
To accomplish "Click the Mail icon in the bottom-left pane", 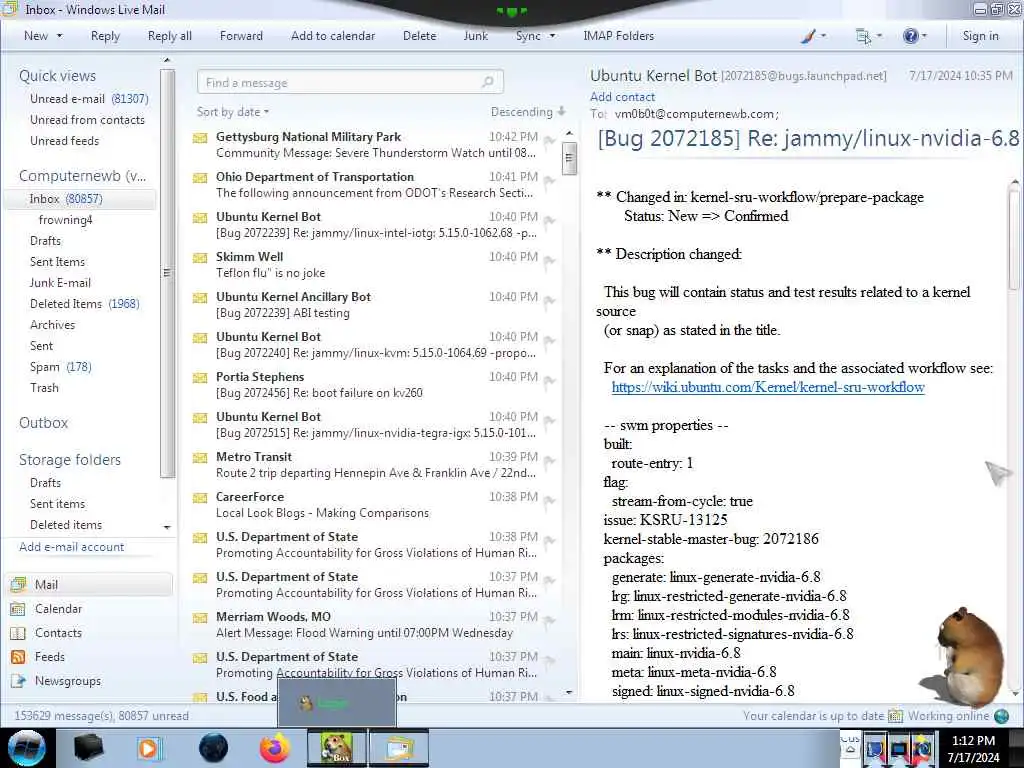I will click(18, 584).
